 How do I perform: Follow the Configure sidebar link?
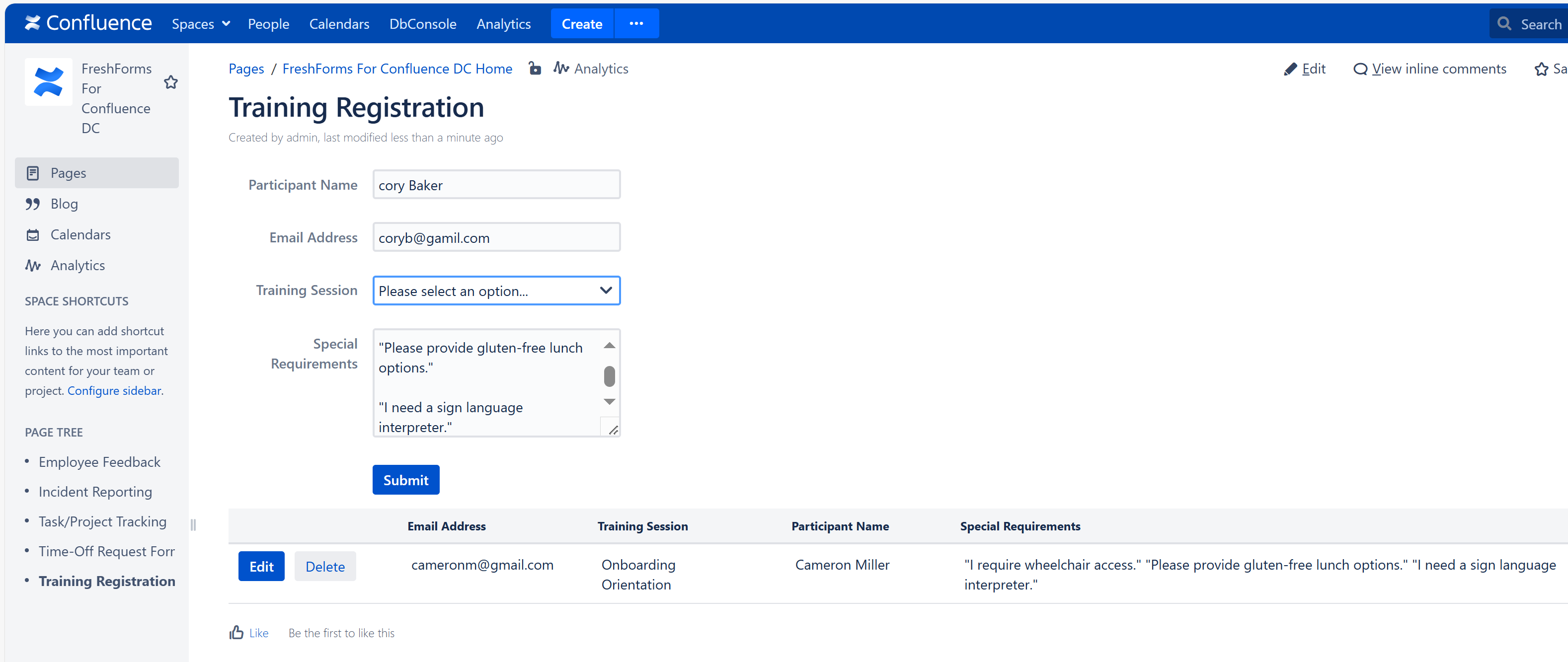114,390
